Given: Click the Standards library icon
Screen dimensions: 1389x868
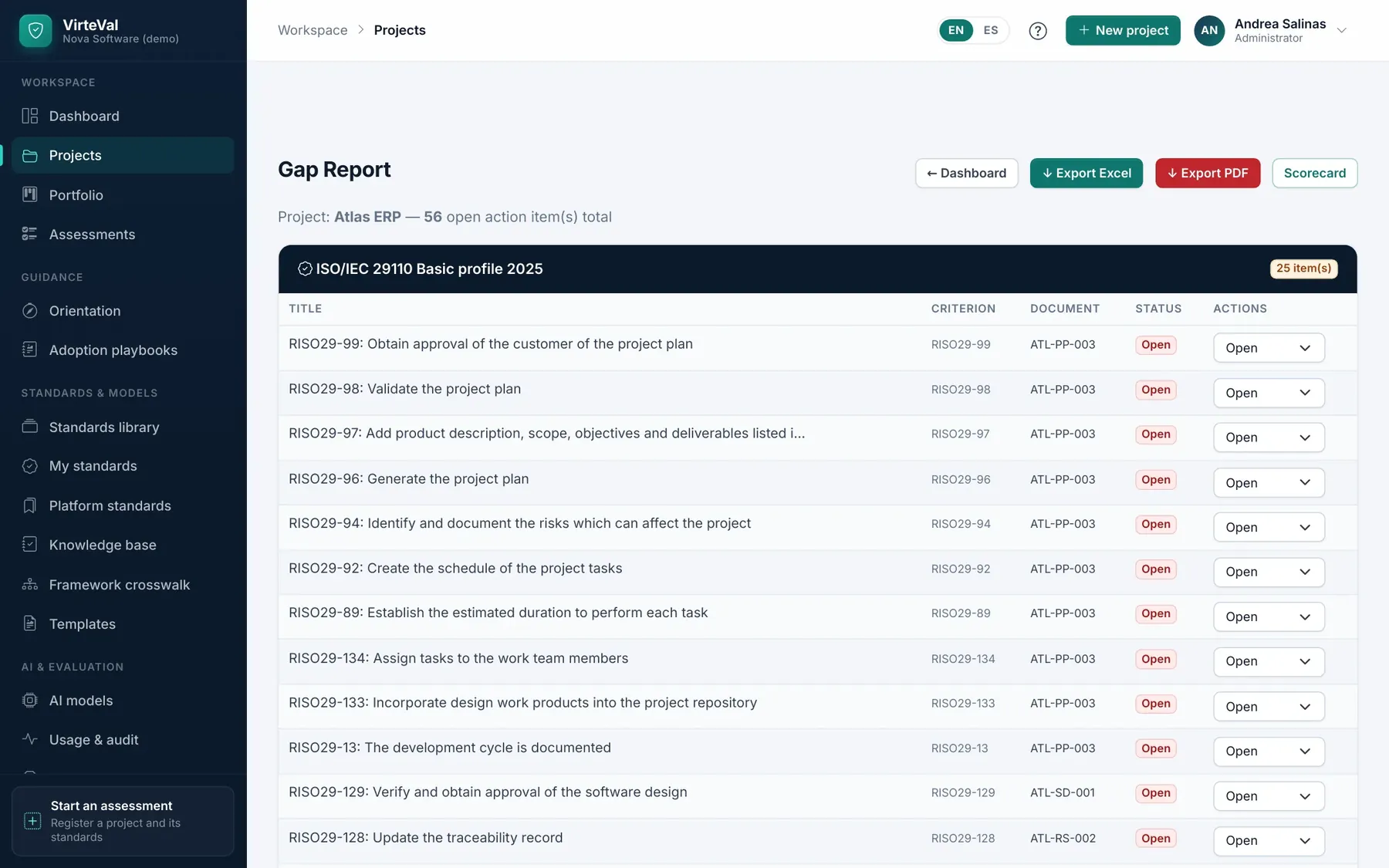Looking at the screenshot, I should click(x=30, y=427).
